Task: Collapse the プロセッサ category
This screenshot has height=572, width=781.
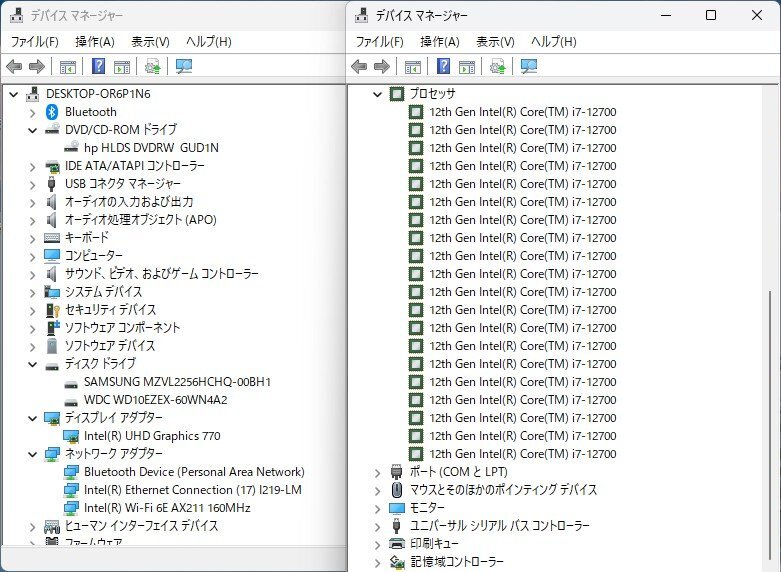Action: (378, 94)
